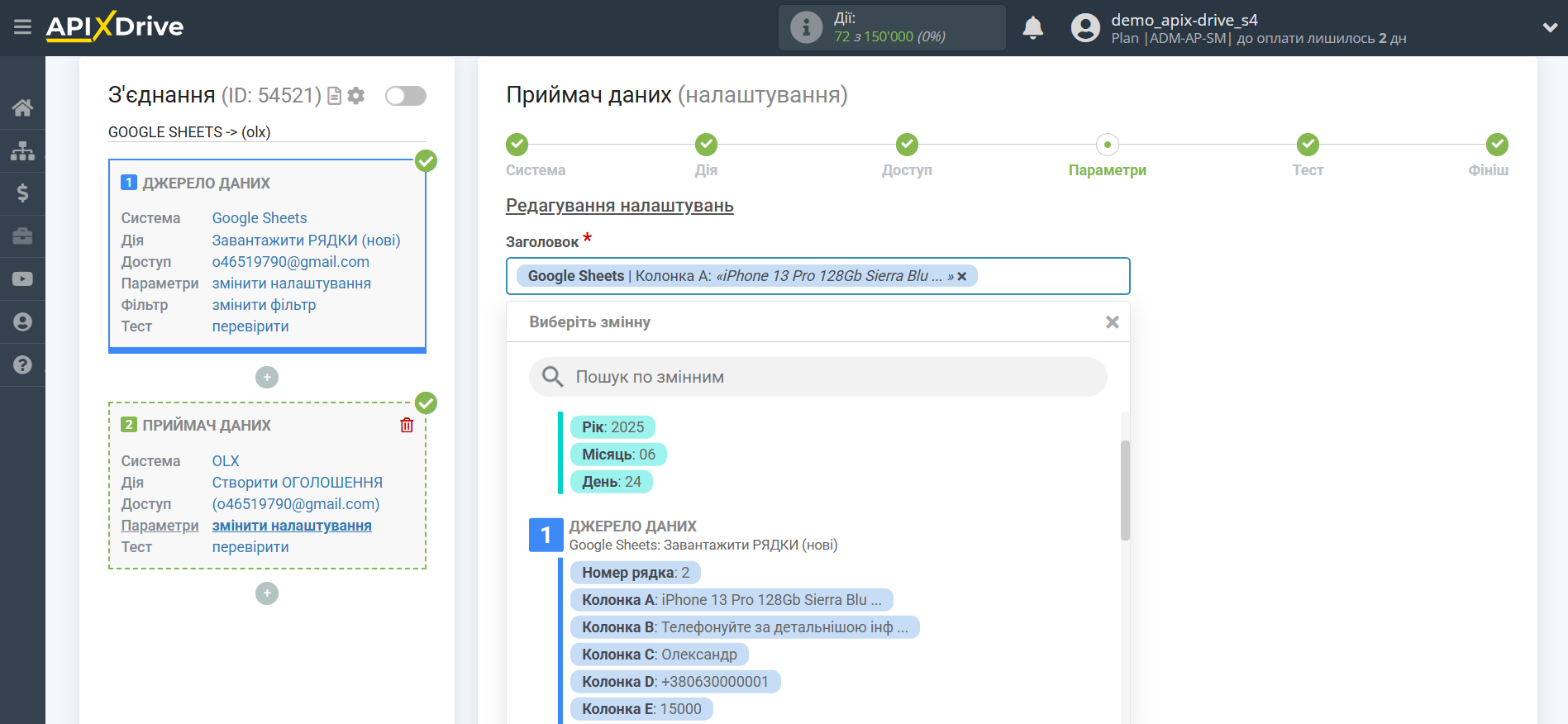Screen dimensions: 1568x724
Task: Add a step below the data receiver block
Action: 267,593
